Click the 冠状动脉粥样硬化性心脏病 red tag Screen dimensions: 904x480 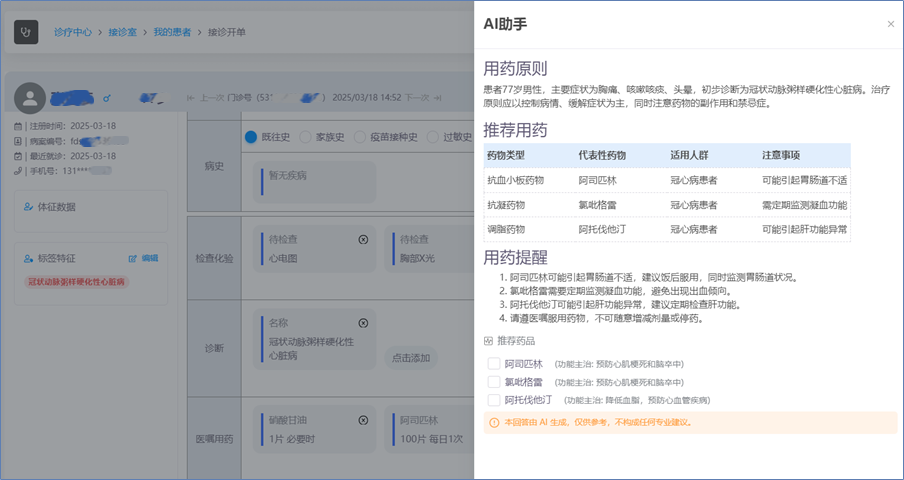point(77,282)
